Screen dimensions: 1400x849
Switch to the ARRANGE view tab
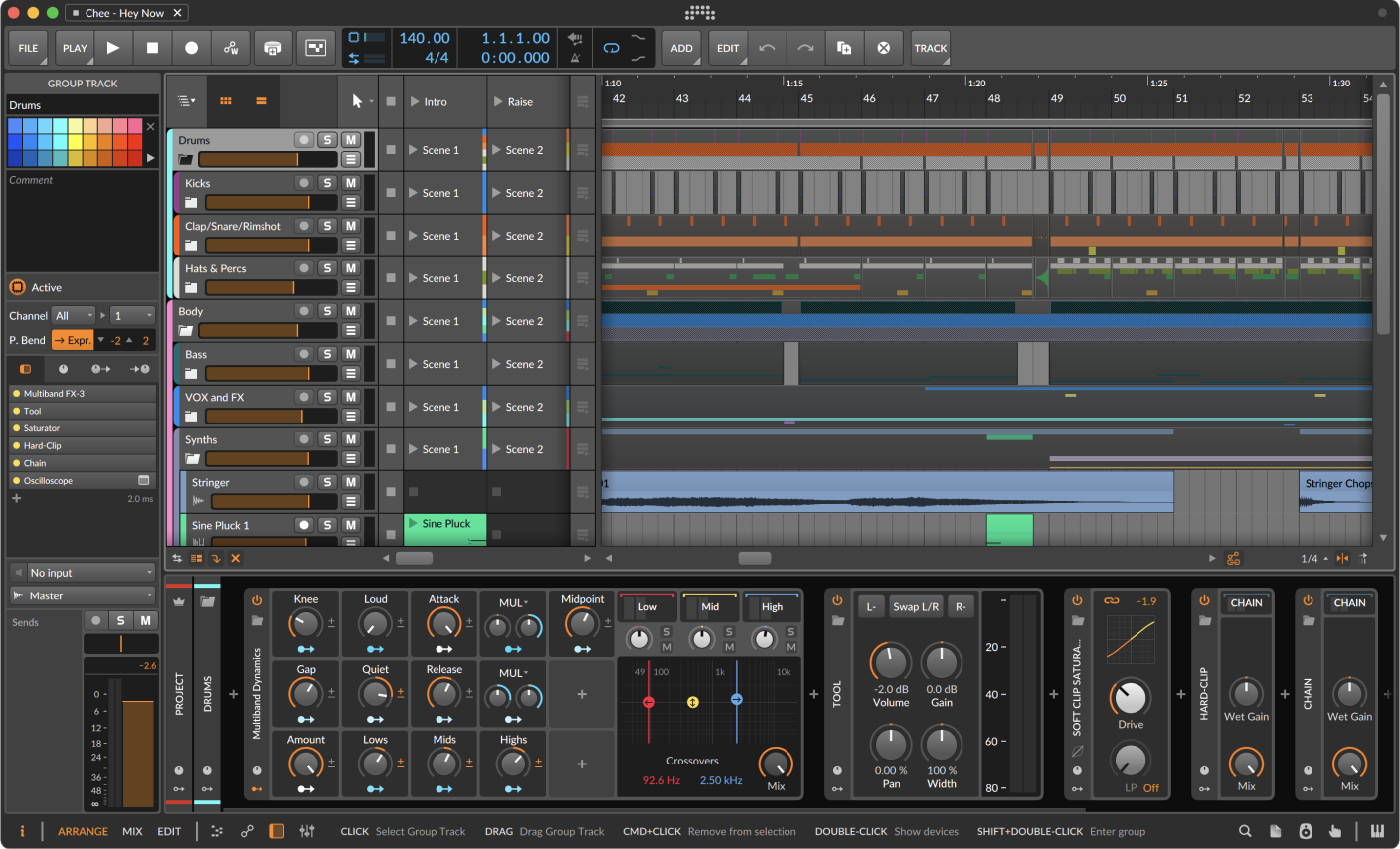click(83, 832)
